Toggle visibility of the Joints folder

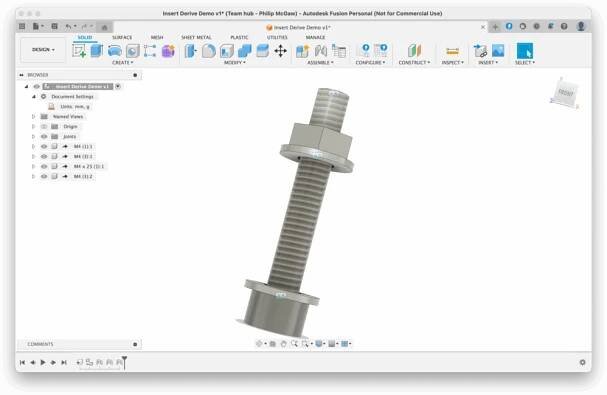[x=44, y=137]
